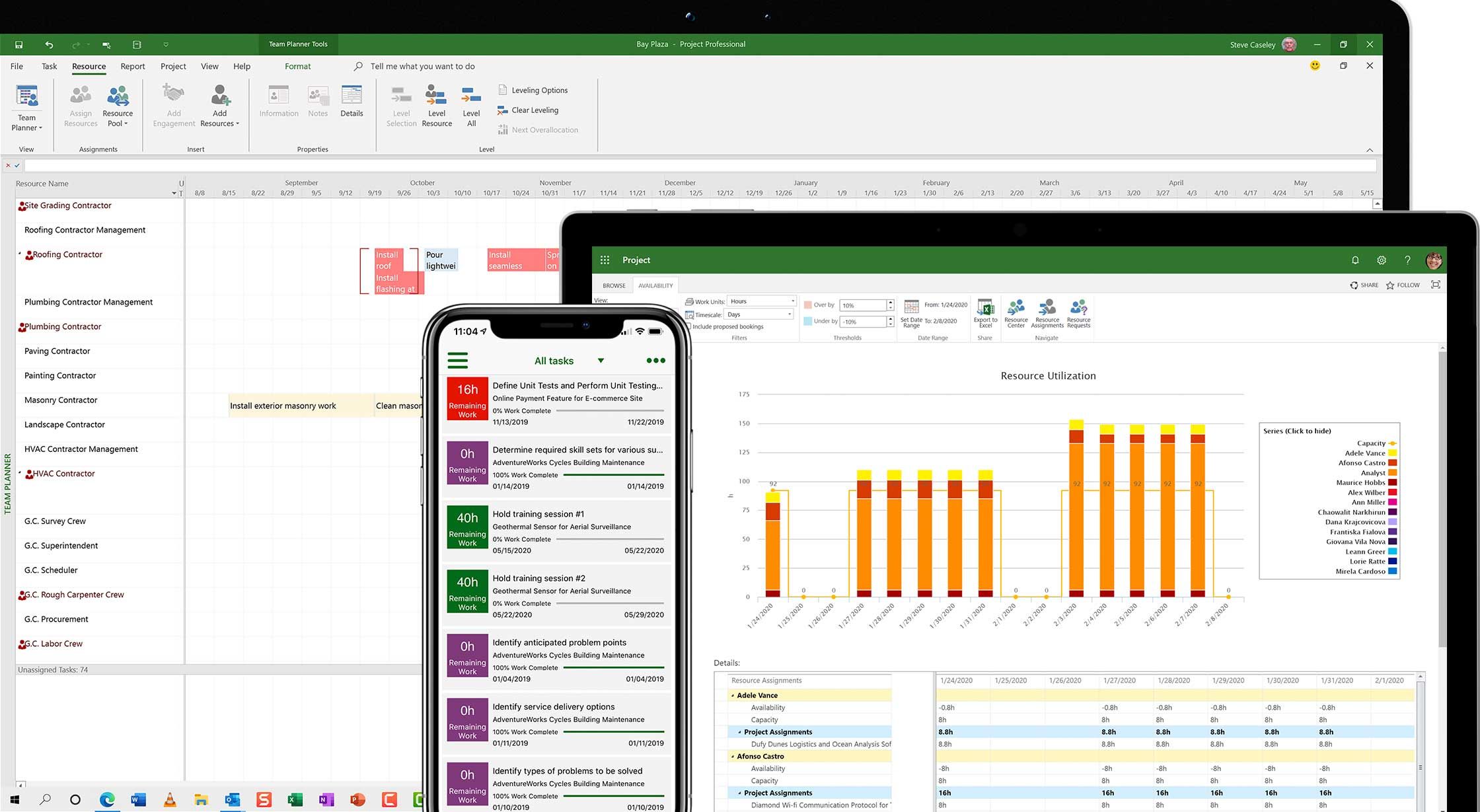
Task: Click the Resource Requests icon
Action: tap(1079, 308)
